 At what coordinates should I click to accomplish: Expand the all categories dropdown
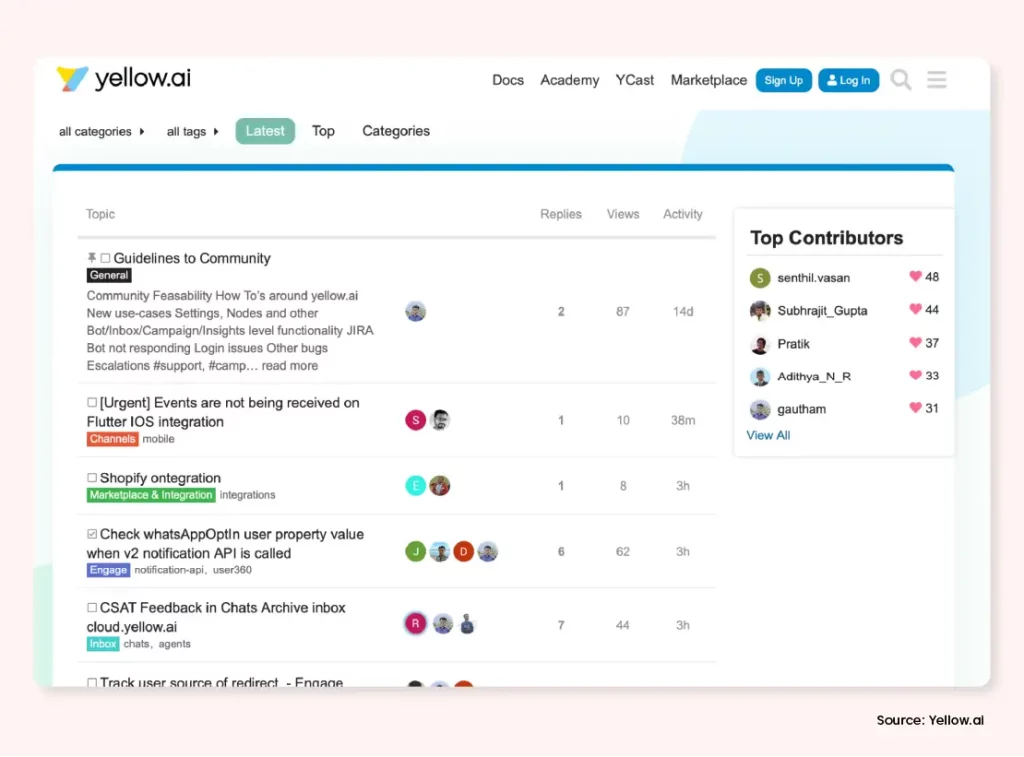tap(101, 131)
